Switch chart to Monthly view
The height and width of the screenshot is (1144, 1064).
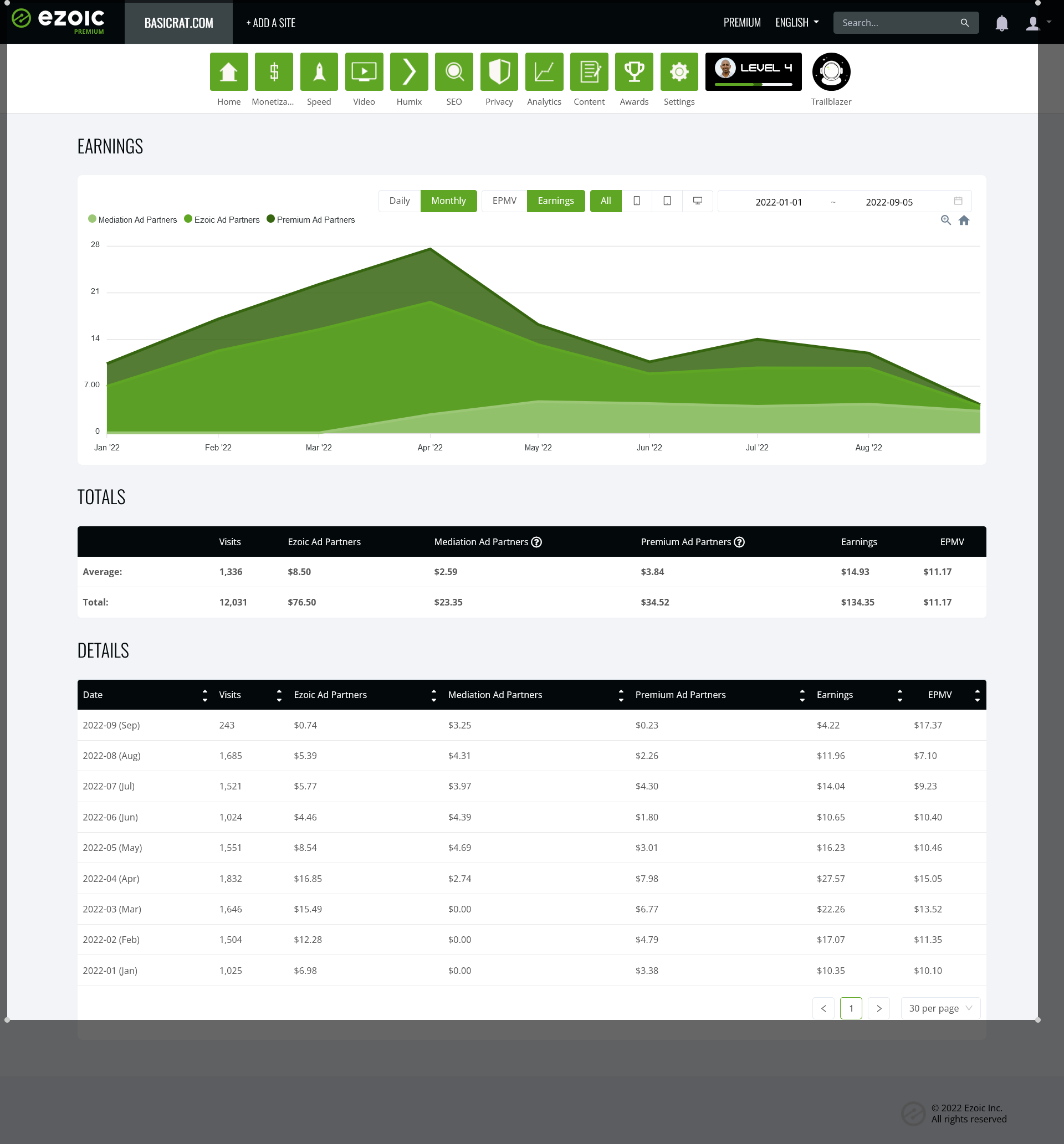point(448,201)
